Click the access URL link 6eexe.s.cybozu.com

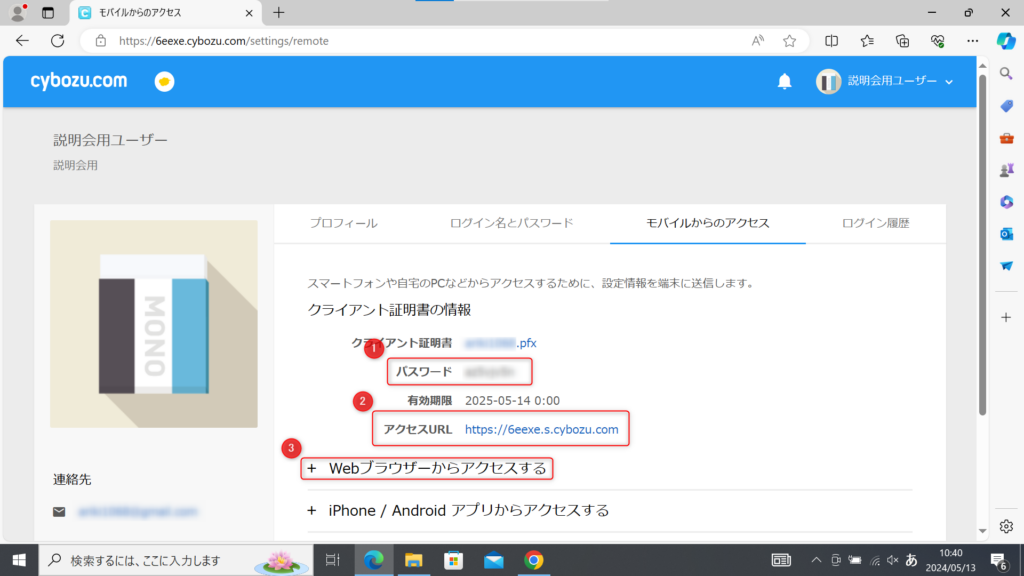tap(541, 430)
